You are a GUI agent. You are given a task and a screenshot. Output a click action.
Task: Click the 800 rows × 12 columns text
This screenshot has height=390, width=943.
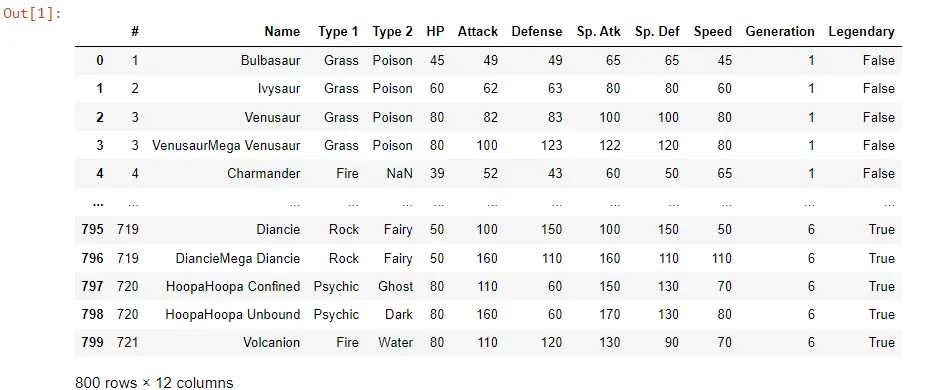click(x=154, y=383)
